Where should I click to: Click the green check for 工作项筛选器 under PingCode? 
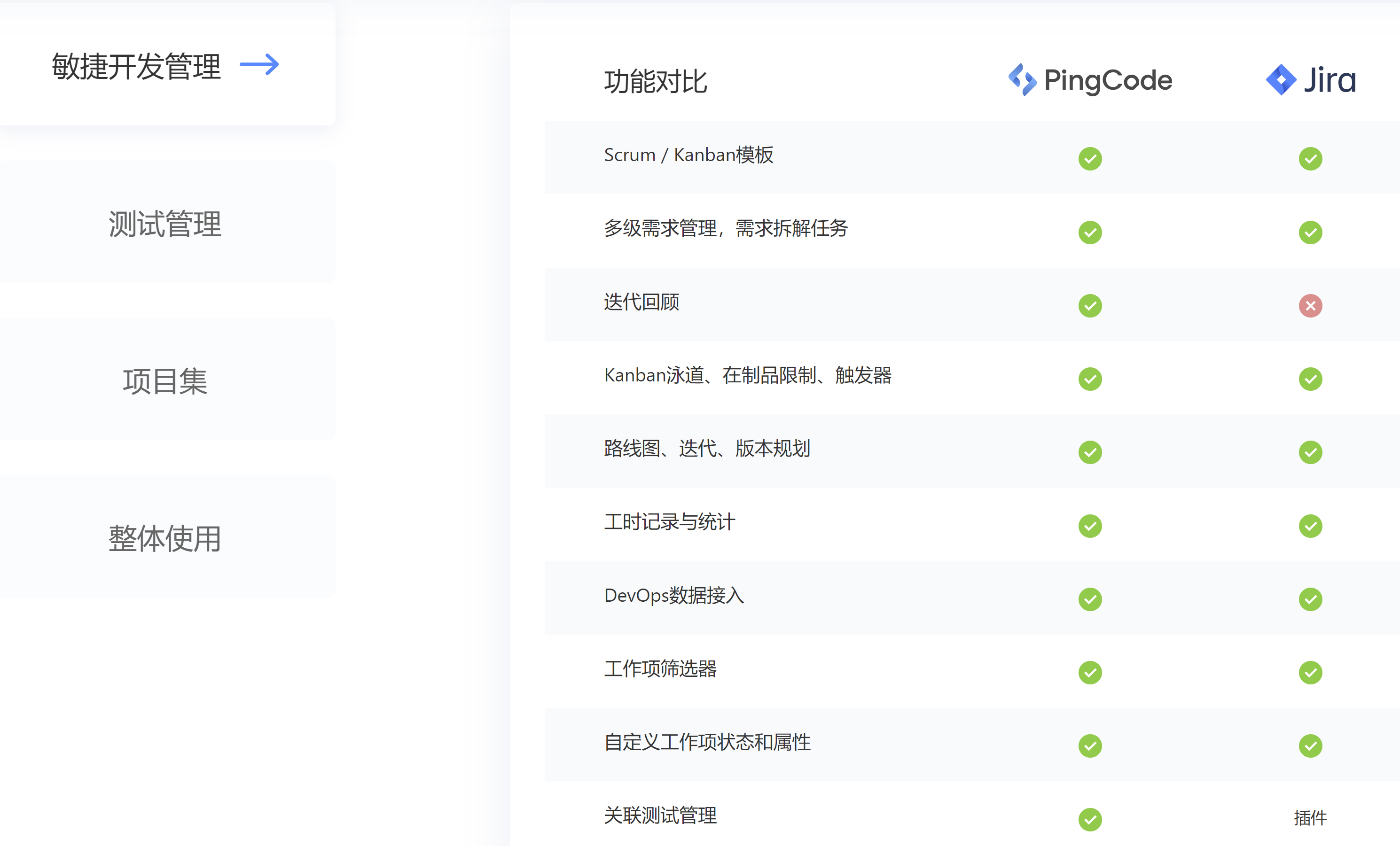[1089, 672]
